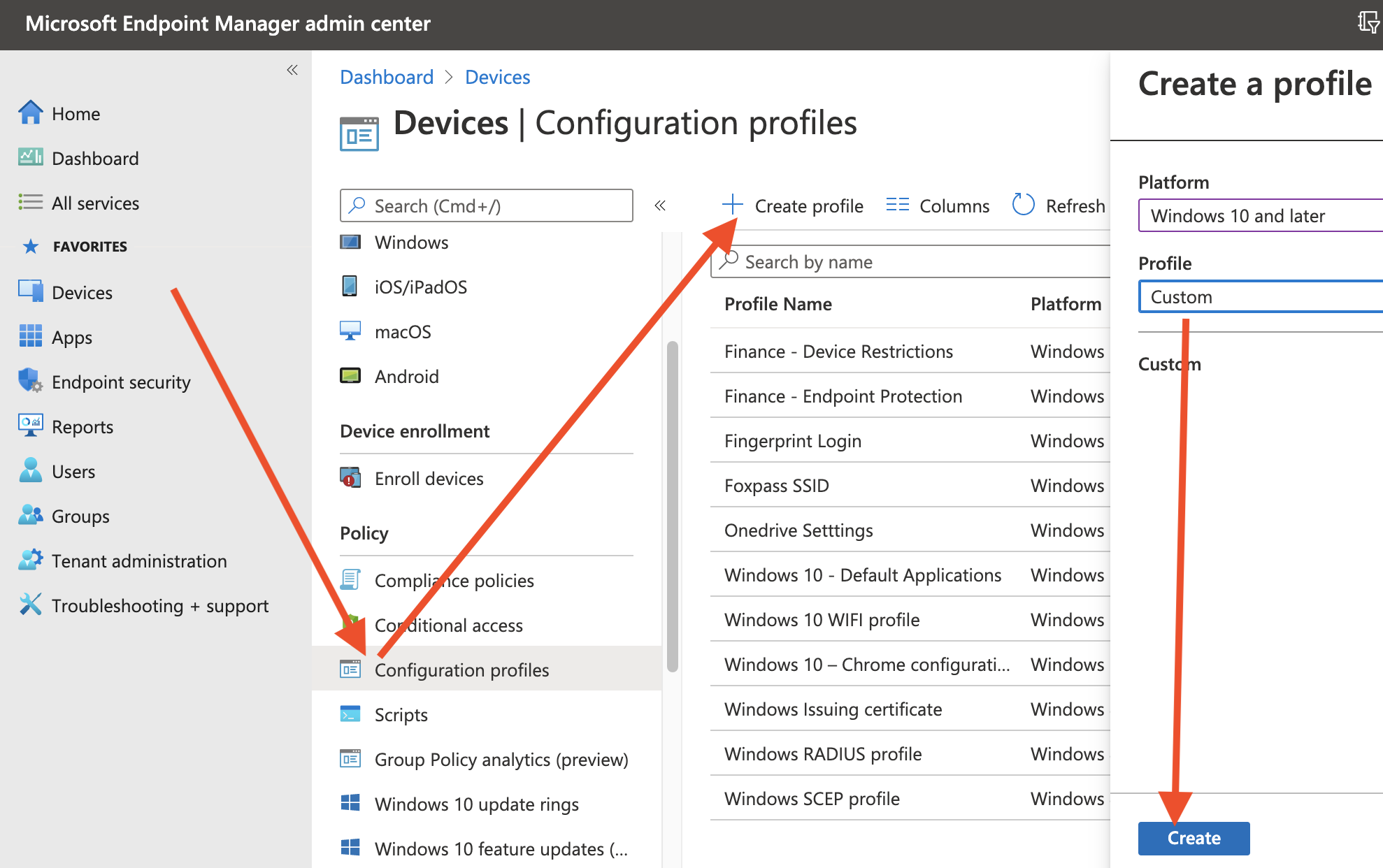
Task: Open Windows RADIUS profile
Action: tap(823, 753)
